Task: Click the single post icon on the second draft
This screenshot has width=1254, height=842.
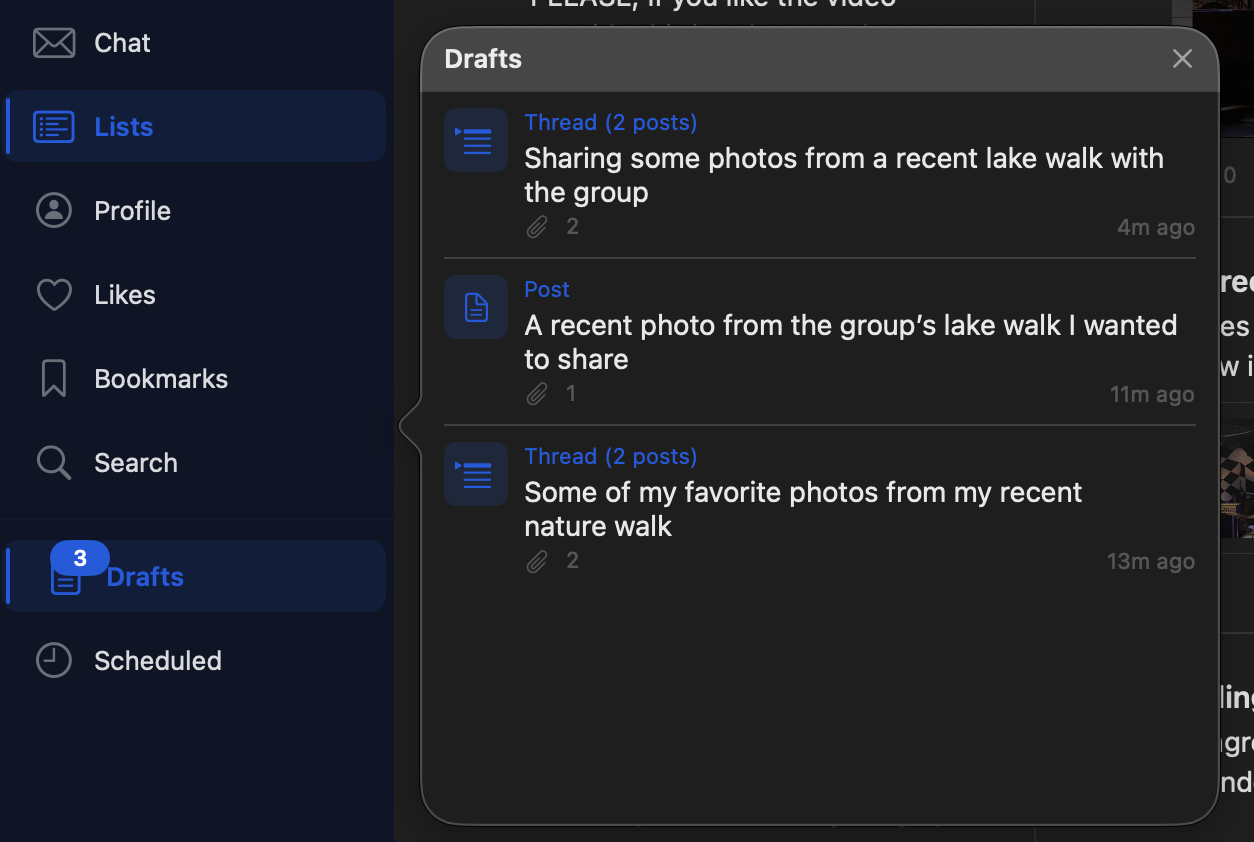Action: click(475, 307)
